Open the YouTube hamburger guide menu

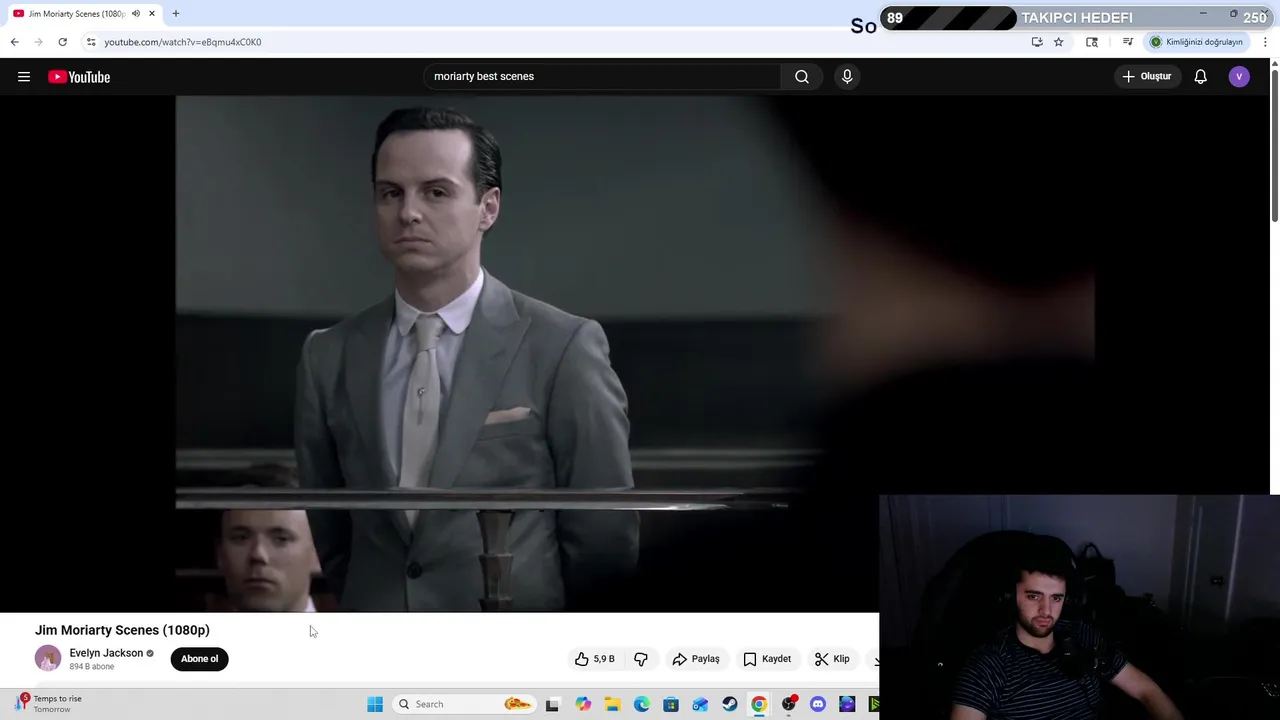(24, 76)
